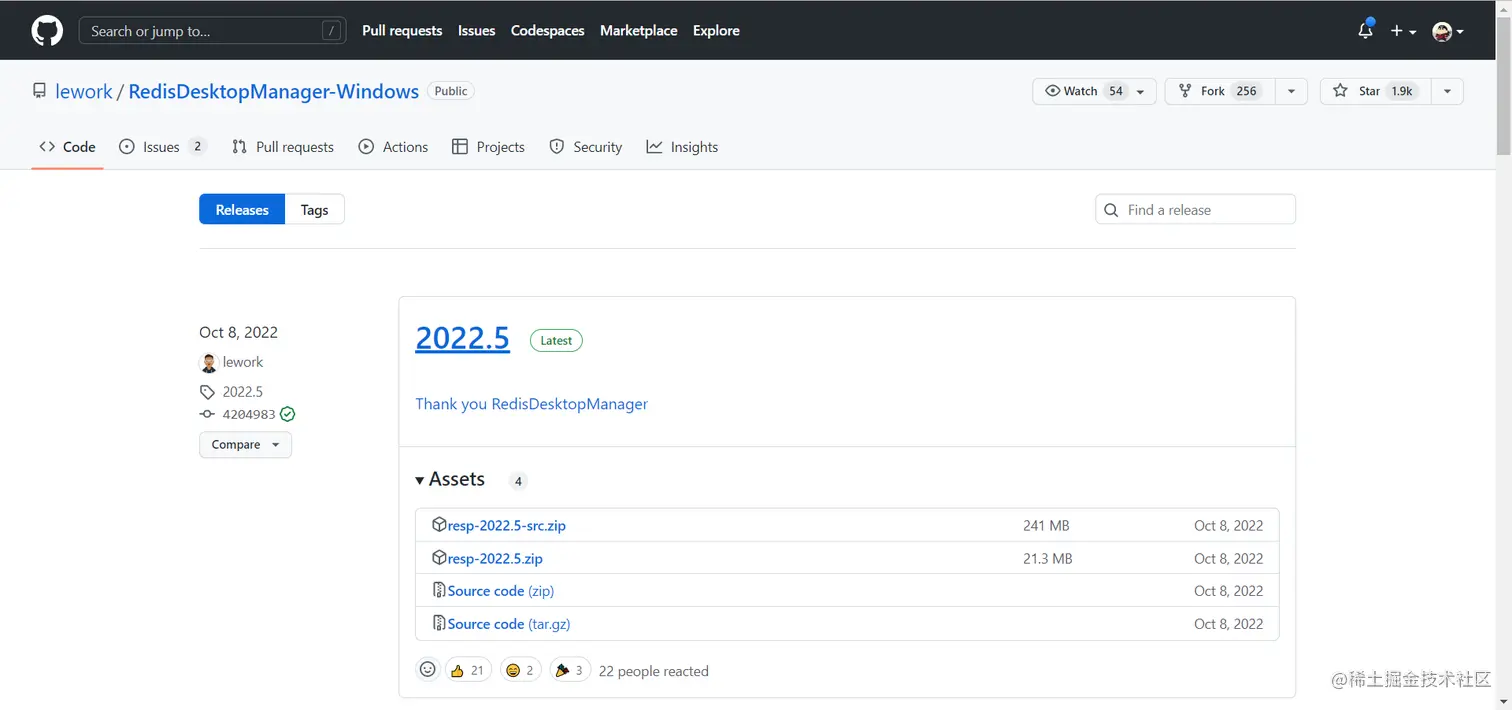Open Marketplace in the top navigation
Image resolution: width=1512 pixels, height=710 pixels.
coord(638,31)
